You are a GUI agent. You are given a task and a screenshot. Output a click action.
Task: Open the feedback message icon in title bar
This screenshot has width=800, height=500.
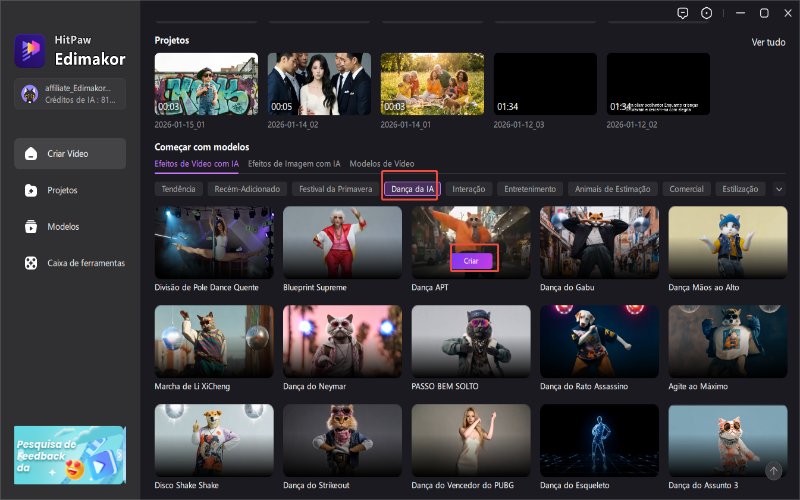(683, 13)
